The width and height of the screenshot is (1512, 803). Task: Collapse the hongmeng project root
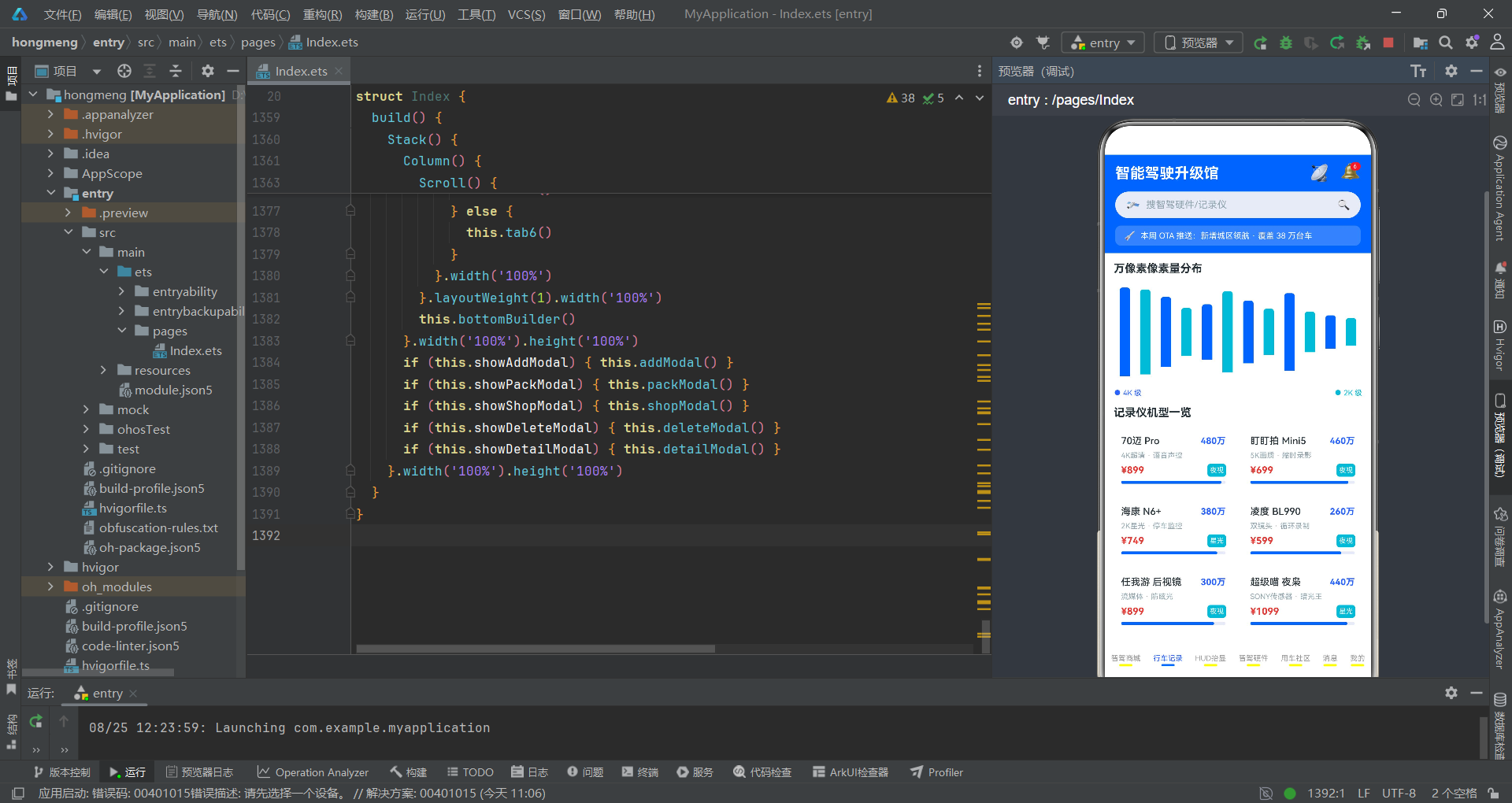pos(33,94)
